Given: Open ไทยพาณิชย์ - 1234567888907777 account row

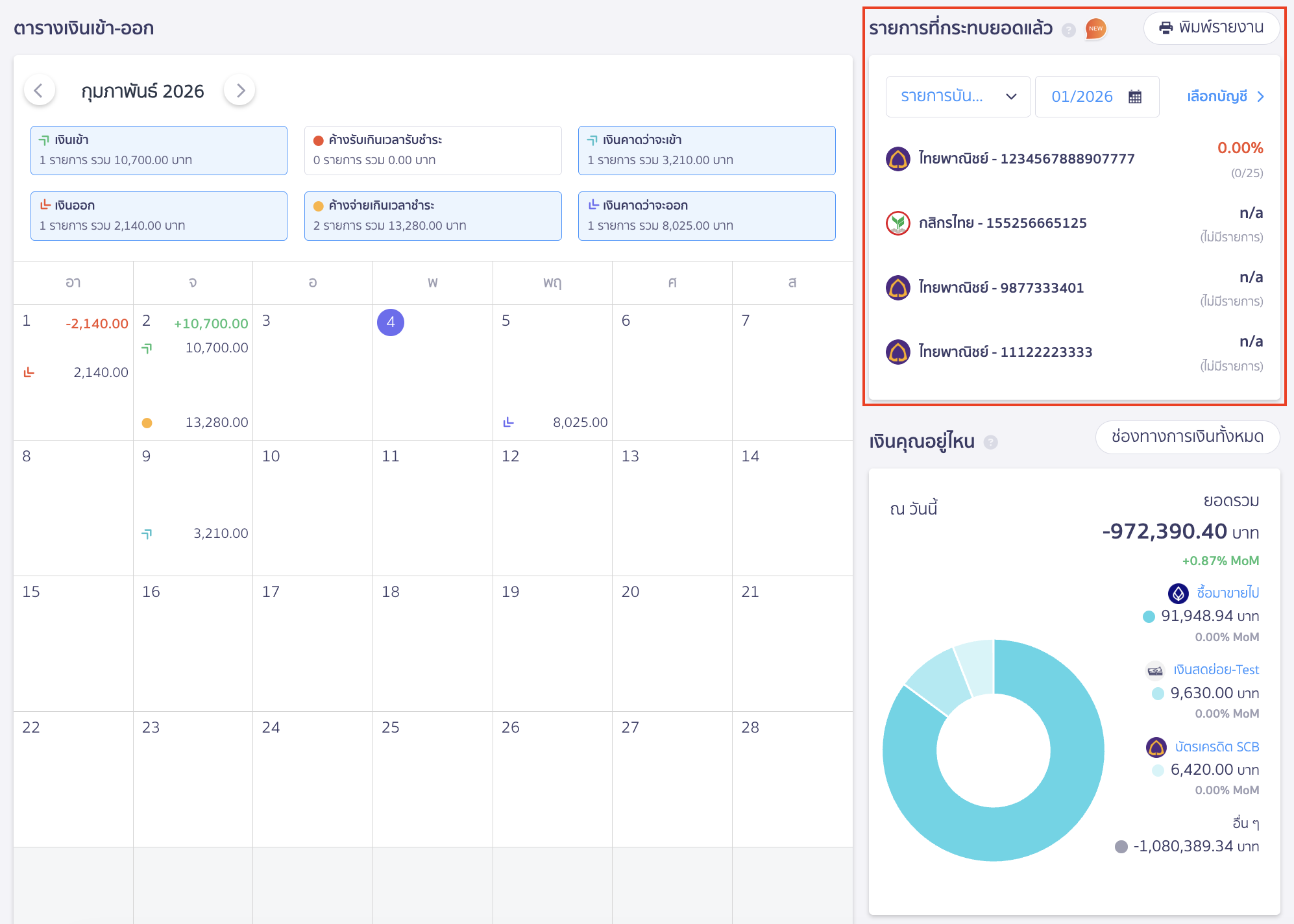Looking at the screenshot, I should coord(1026,159).
